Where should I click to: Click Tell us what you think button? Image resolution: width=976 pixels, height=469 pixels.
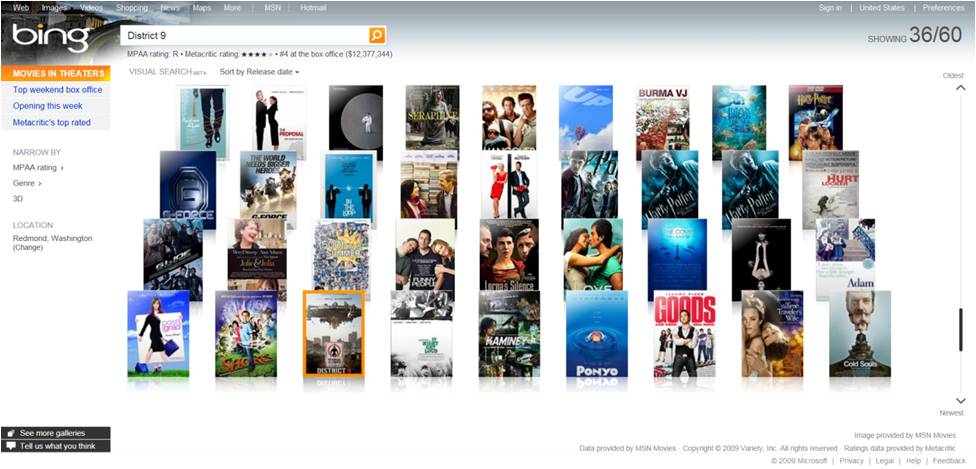55,446
